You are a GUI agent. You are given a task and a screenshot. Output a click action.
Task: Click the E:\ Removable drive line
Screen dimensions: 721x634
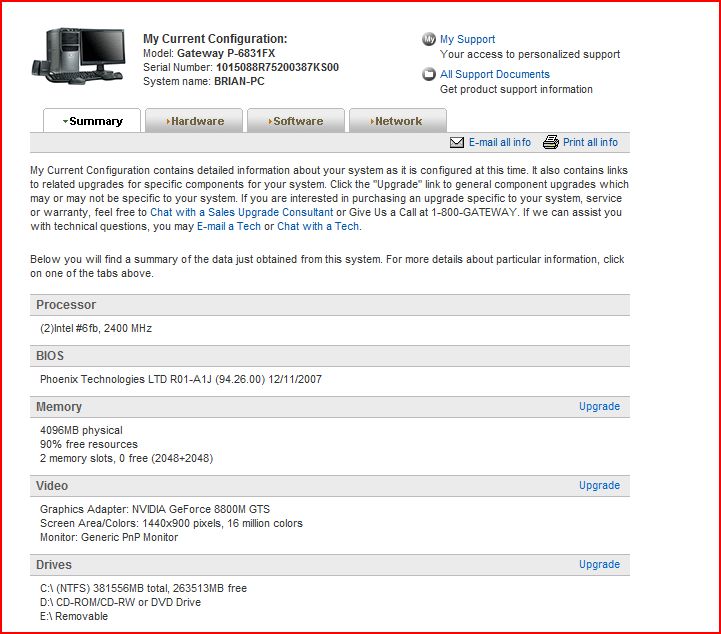click(74, 617)
